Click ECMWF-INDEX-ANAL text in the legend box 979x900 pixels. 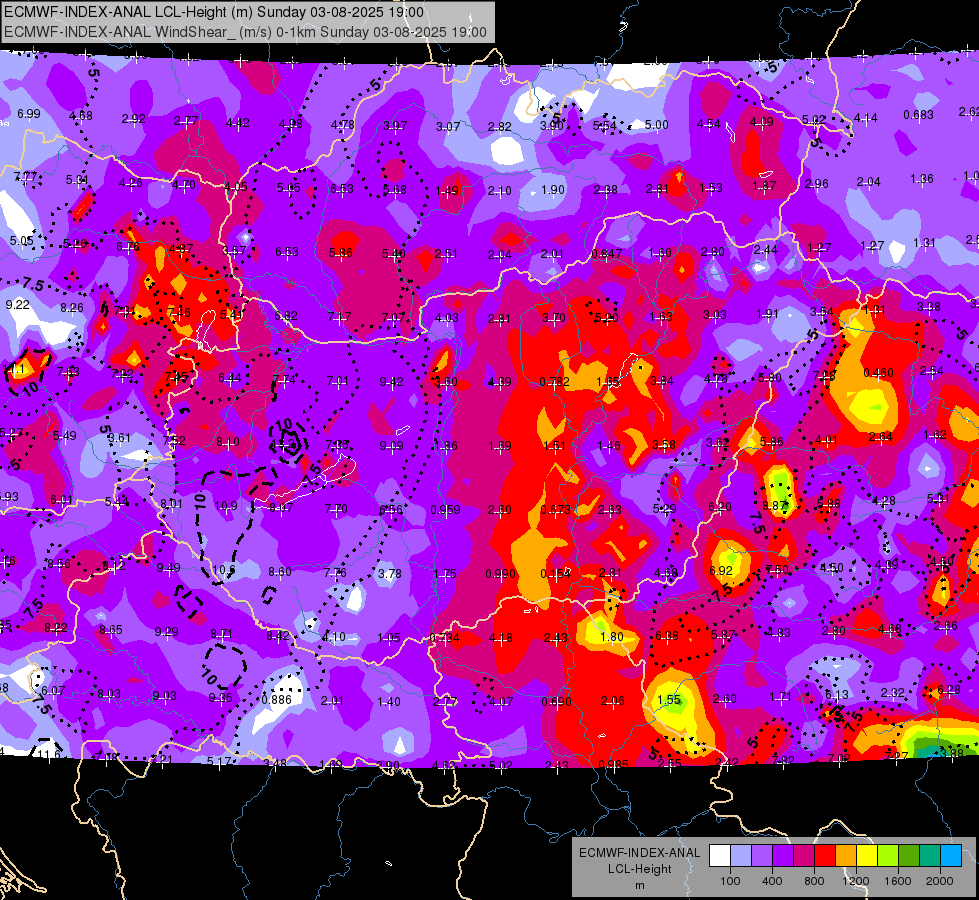coord(639,853)
